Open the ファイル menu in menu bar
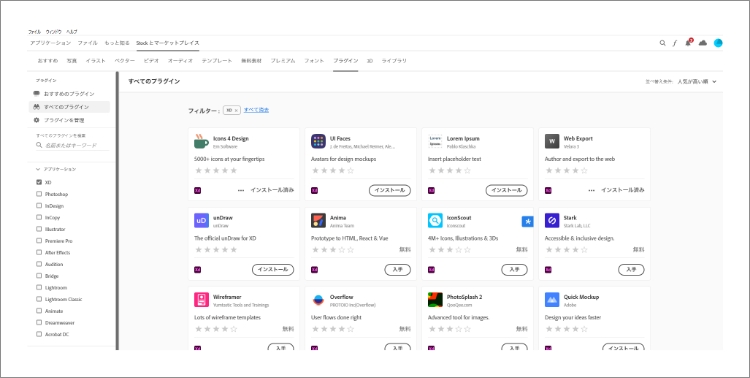This screenshot has width=750, height=378. (x=34, y=32)
